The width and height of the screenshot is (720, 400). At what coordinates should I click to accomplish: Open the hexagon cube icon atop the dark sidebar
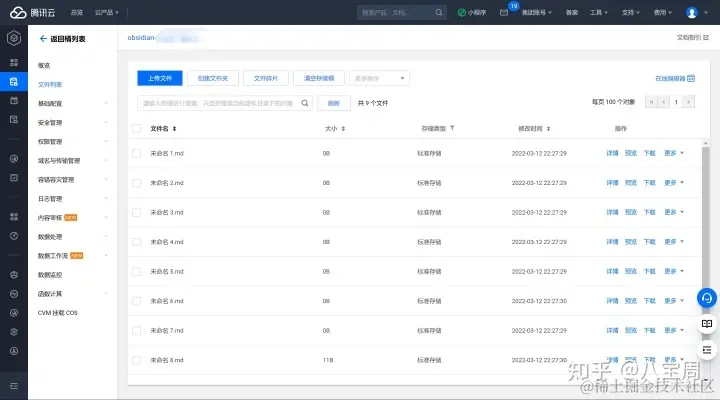(14, 38)
